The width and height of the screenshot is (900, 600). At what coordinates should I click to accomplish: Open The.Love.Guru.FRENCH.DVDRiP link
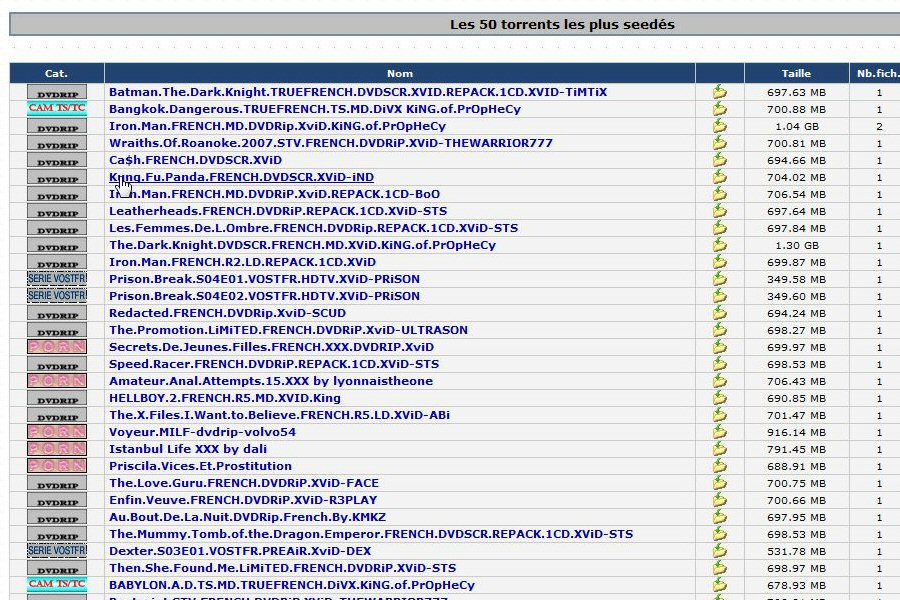tap(244, 483)
